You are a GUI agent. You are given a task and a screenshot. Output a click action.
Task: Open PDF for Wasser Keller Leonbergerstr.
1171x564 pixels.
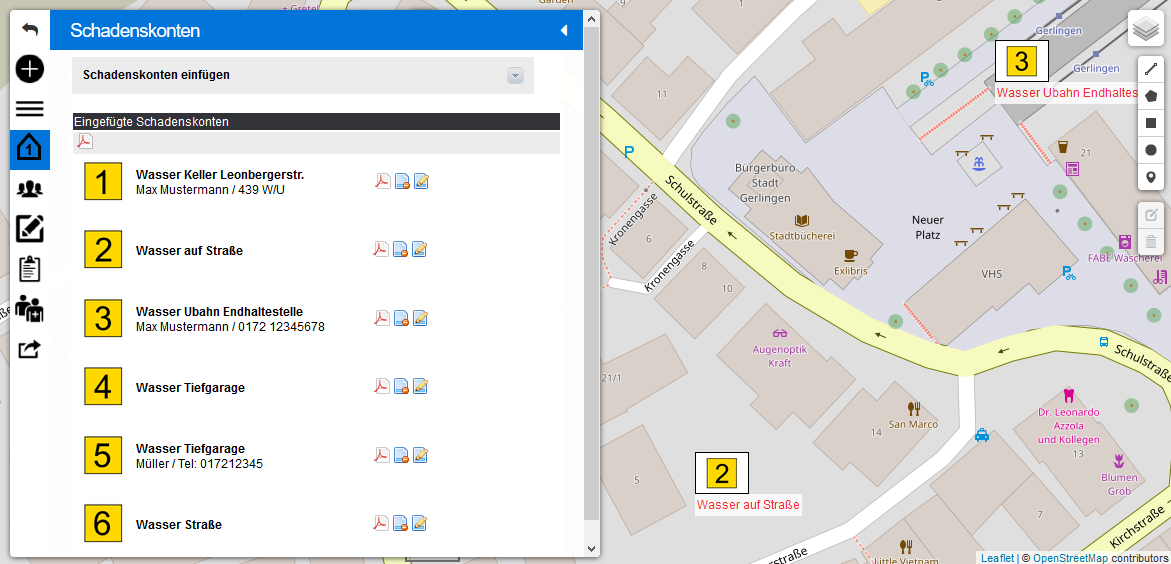point(382,181)
